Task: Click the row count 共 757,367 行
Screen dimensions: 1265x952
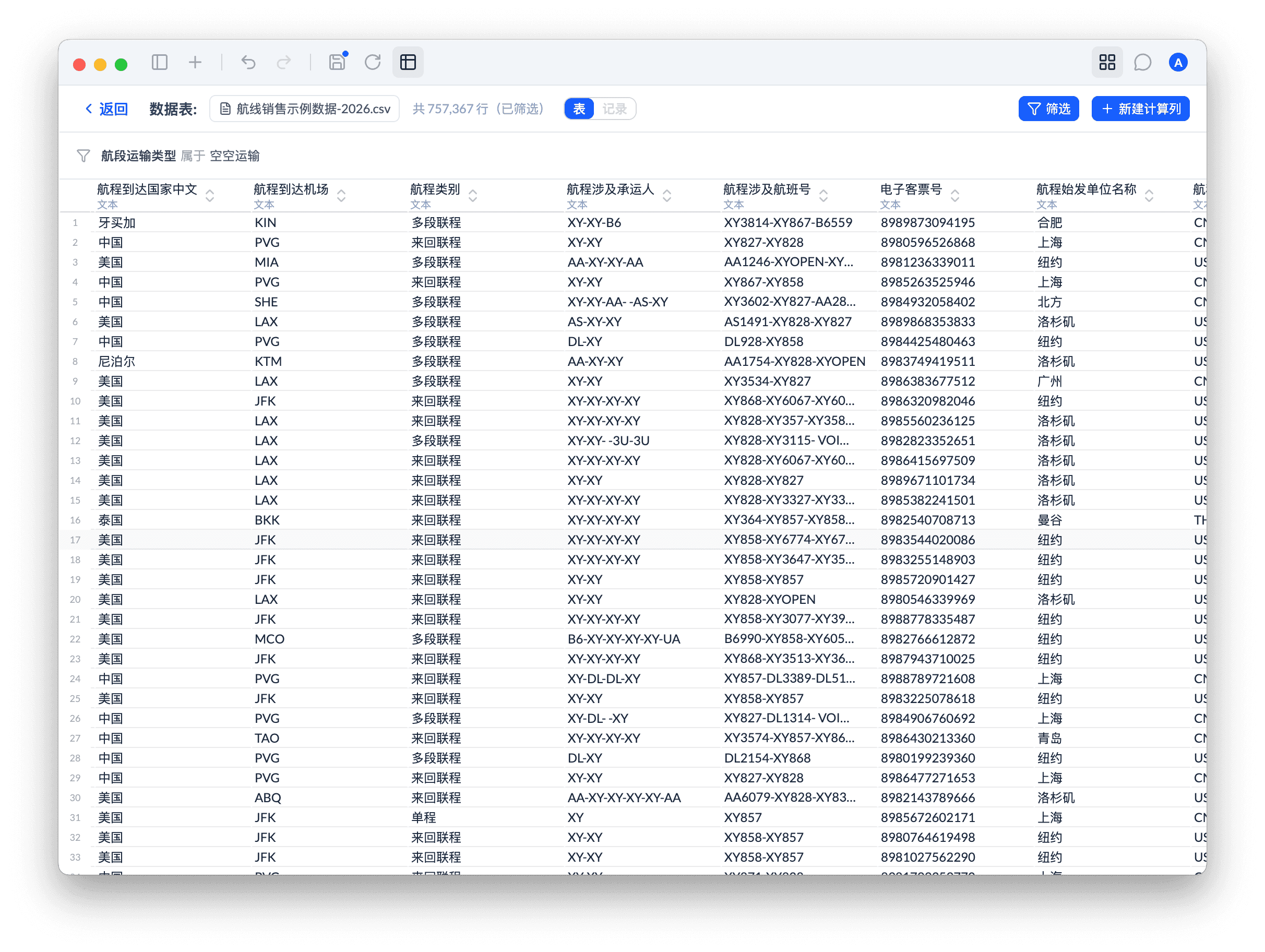Action: [451, 109]
